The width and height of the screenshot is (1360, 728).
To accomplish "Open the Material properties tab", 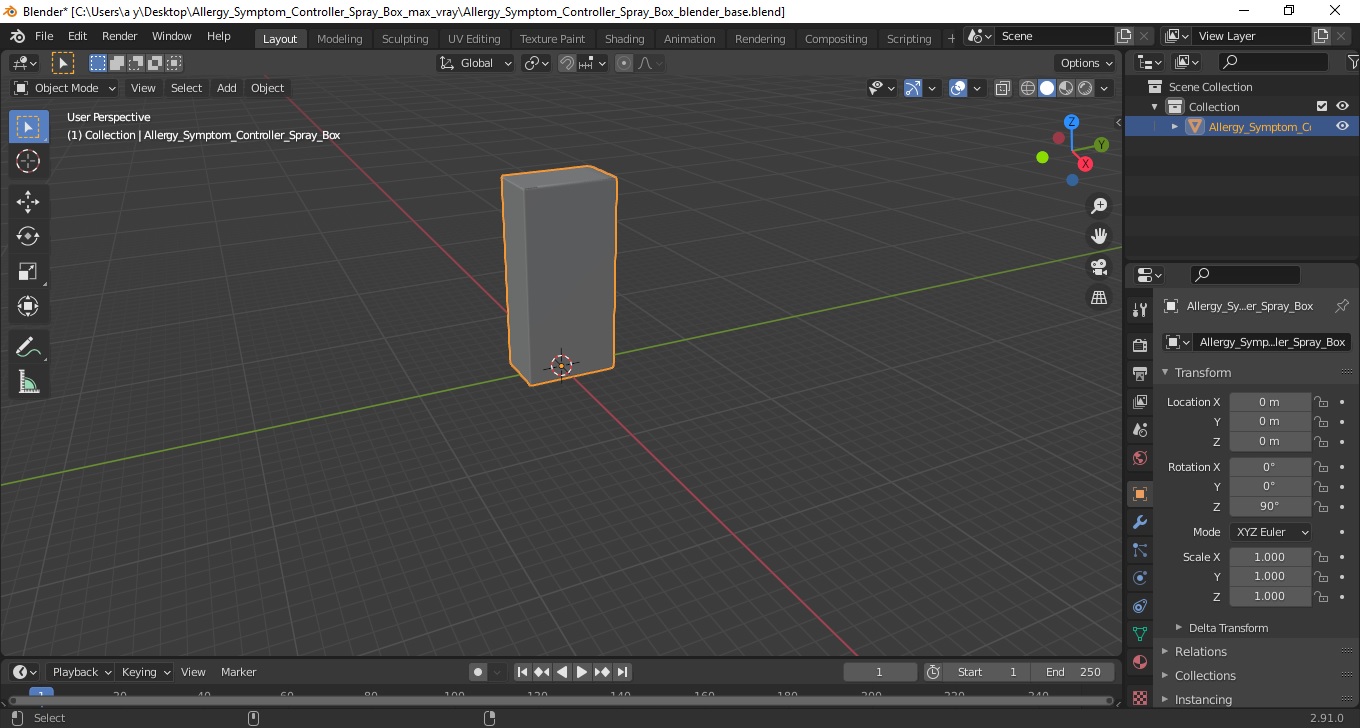I will pos(1139,662).
